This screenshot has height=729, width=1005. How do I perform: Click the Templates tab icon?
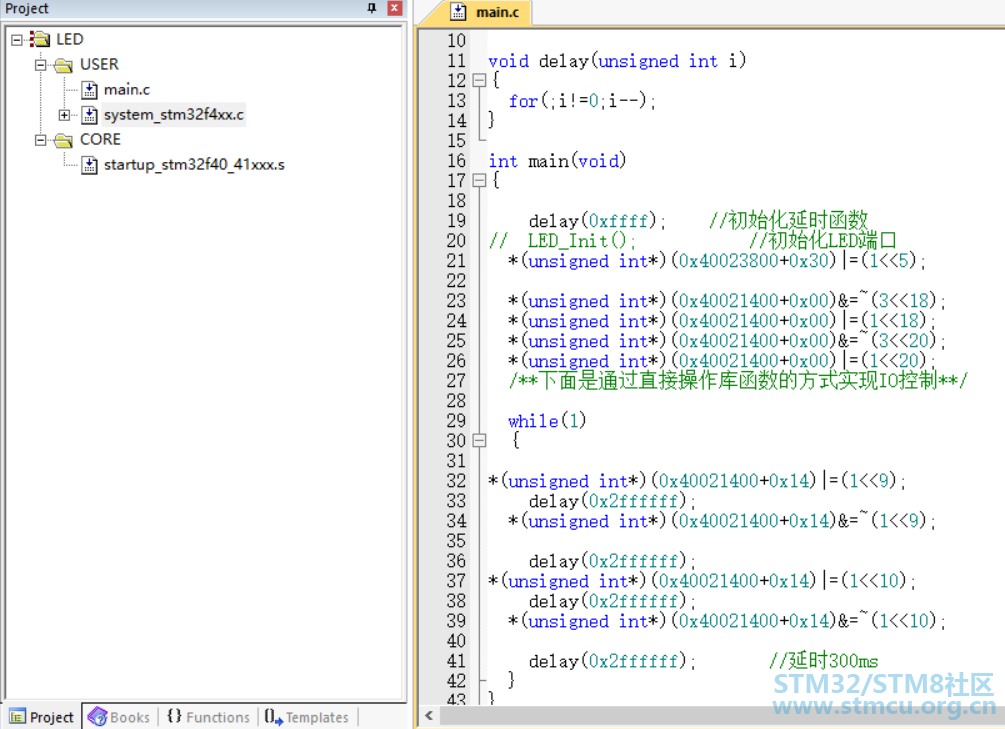[x=274, y=717]
